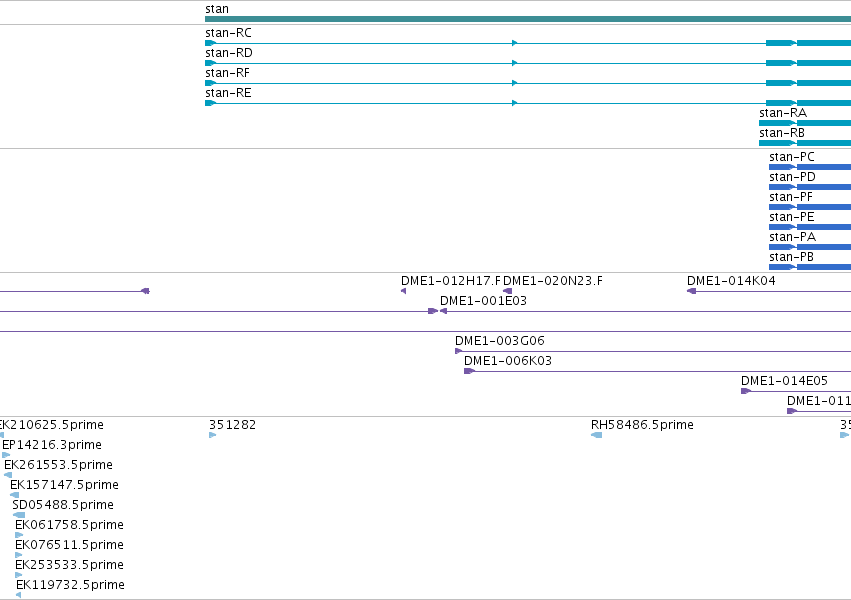
Task: Click the EK253533.5prime EST label
Action: [x=69, y=565]
